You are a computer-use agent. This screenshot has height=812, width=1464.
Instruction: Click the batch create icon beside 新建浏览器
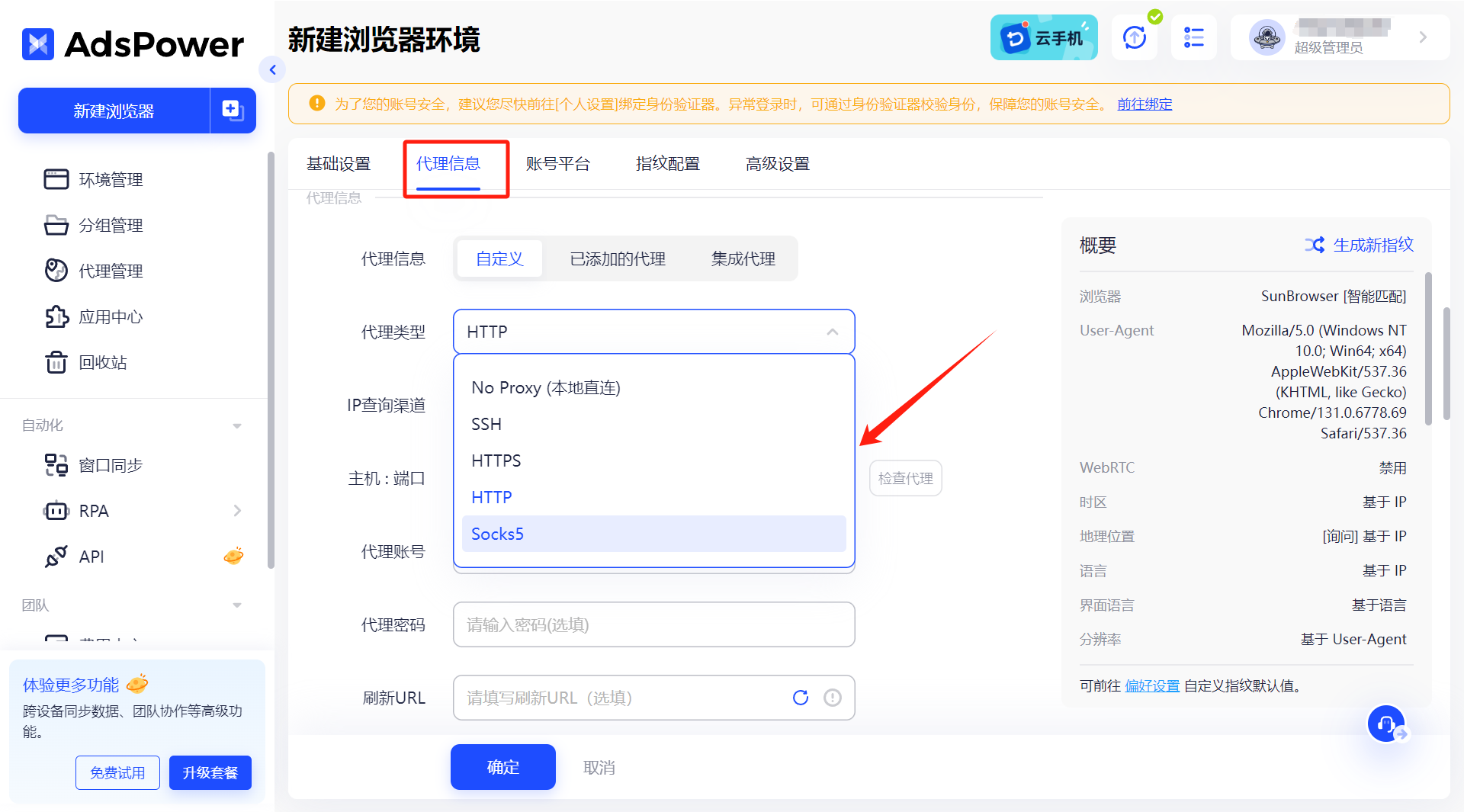pos(233,111)
